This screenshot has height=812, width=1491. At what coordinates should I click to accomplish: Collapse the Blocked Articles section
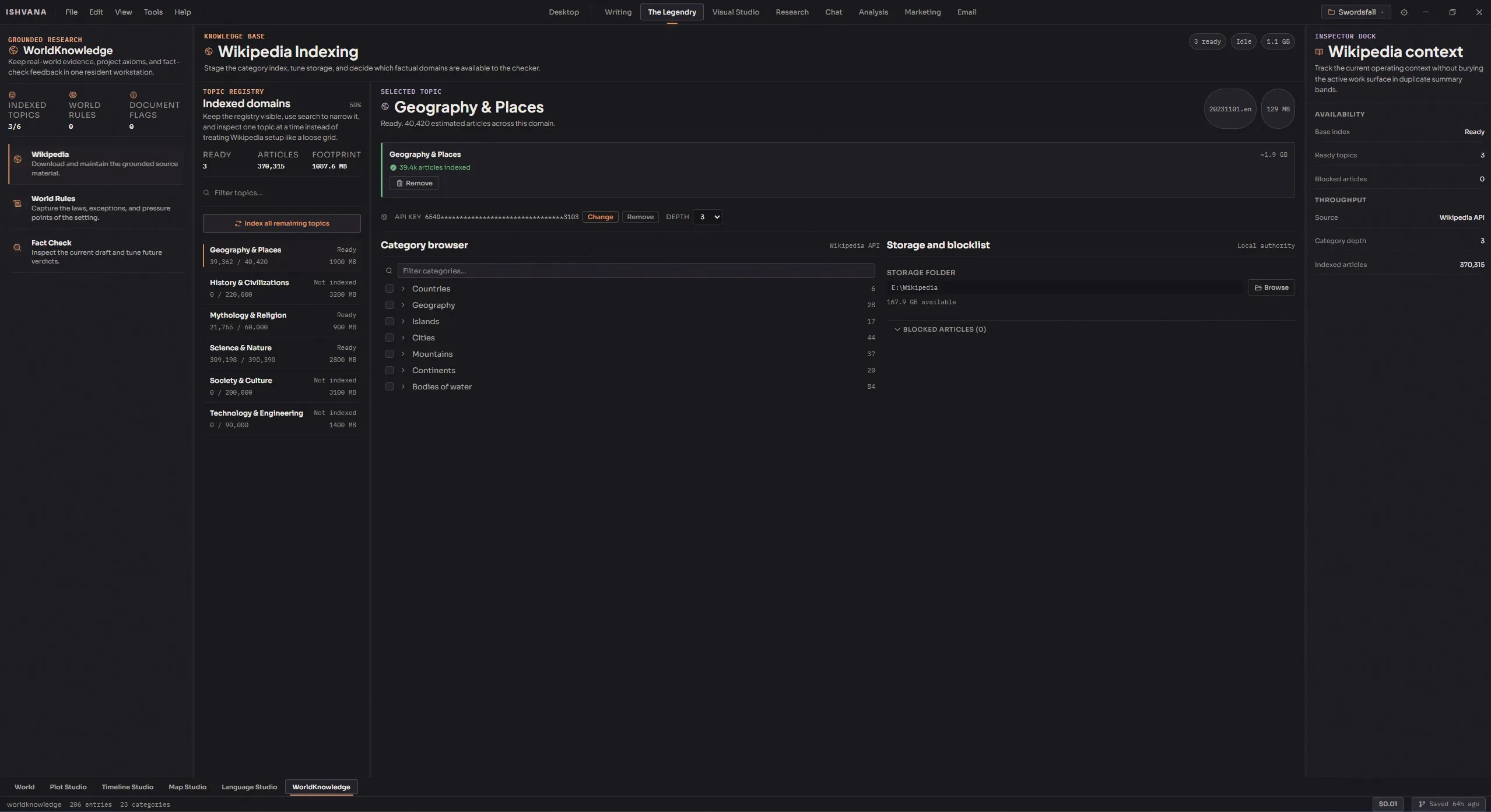940,329
